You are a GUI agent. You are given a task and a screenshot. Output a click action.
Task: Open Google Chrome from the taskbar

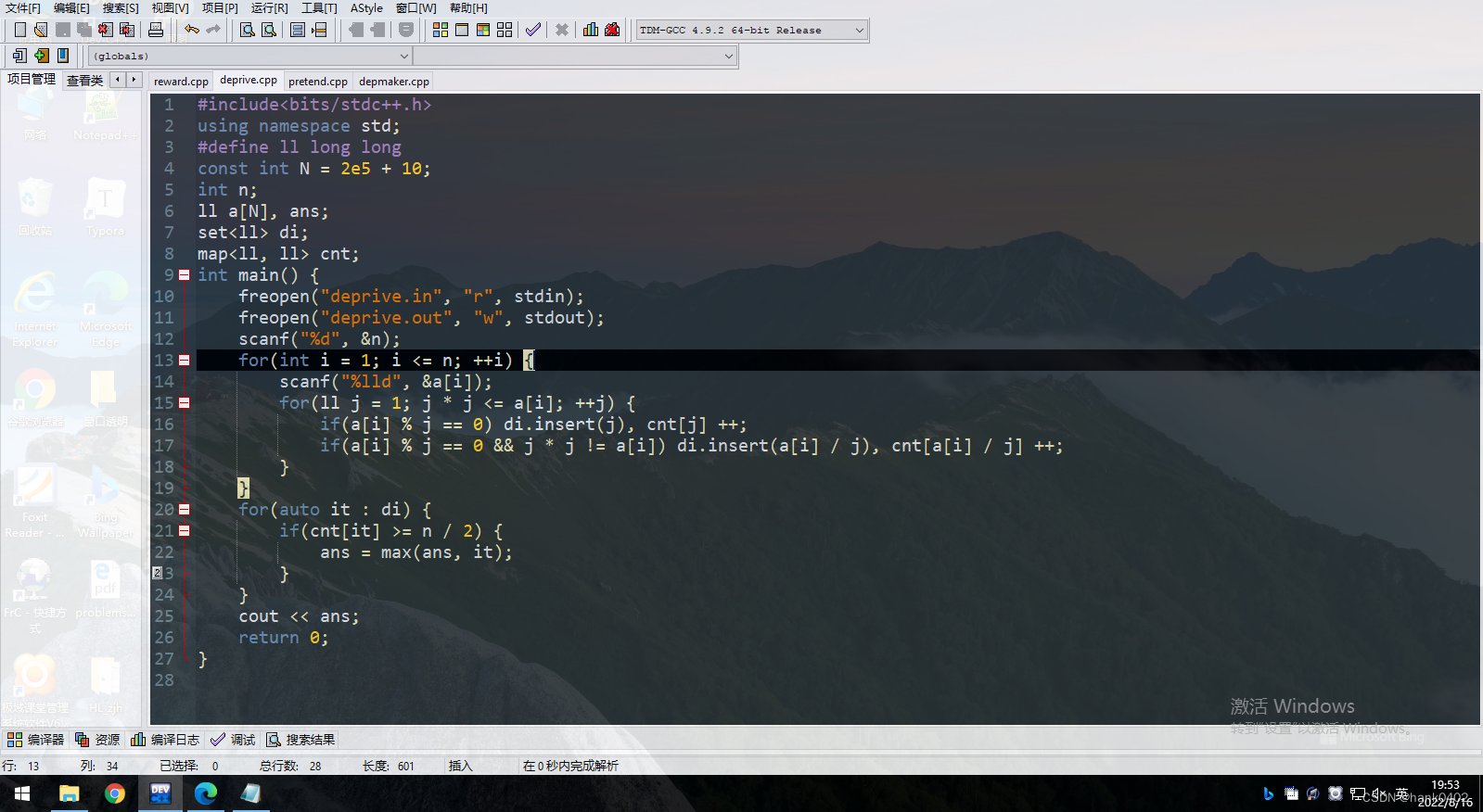pos(115,793)
